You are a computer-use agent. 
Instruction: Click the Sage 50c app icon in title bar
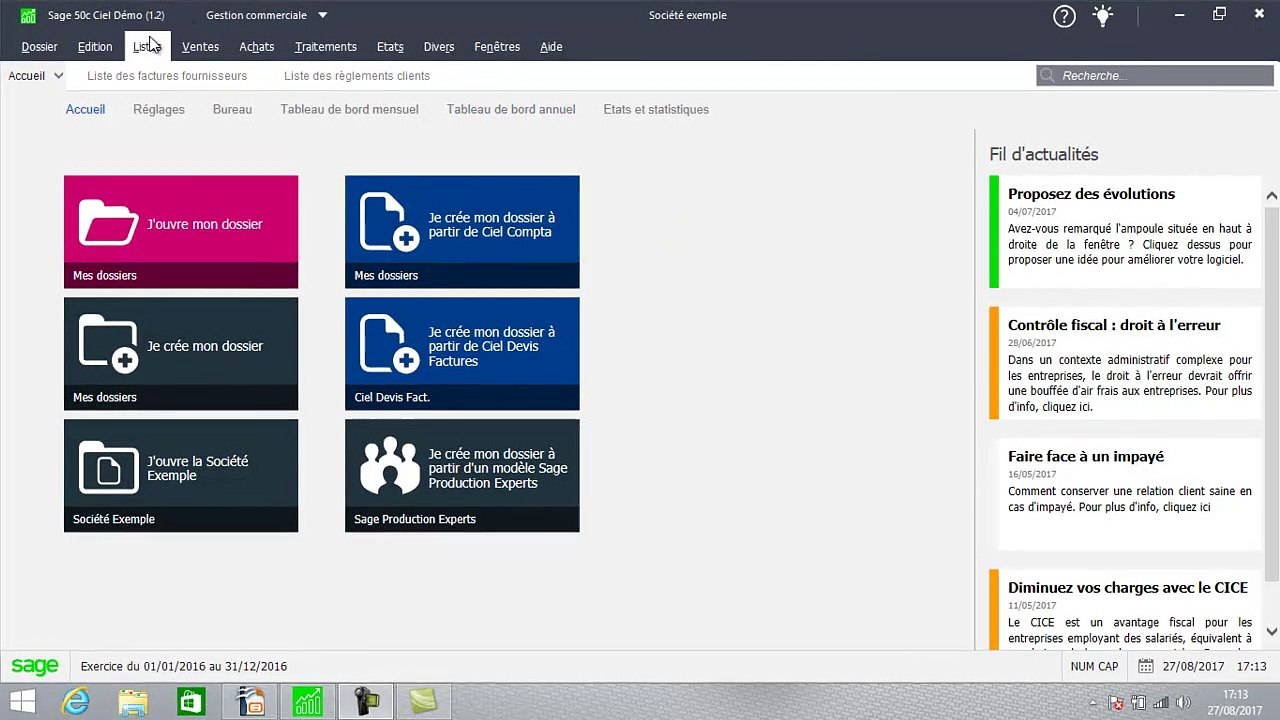28,15
